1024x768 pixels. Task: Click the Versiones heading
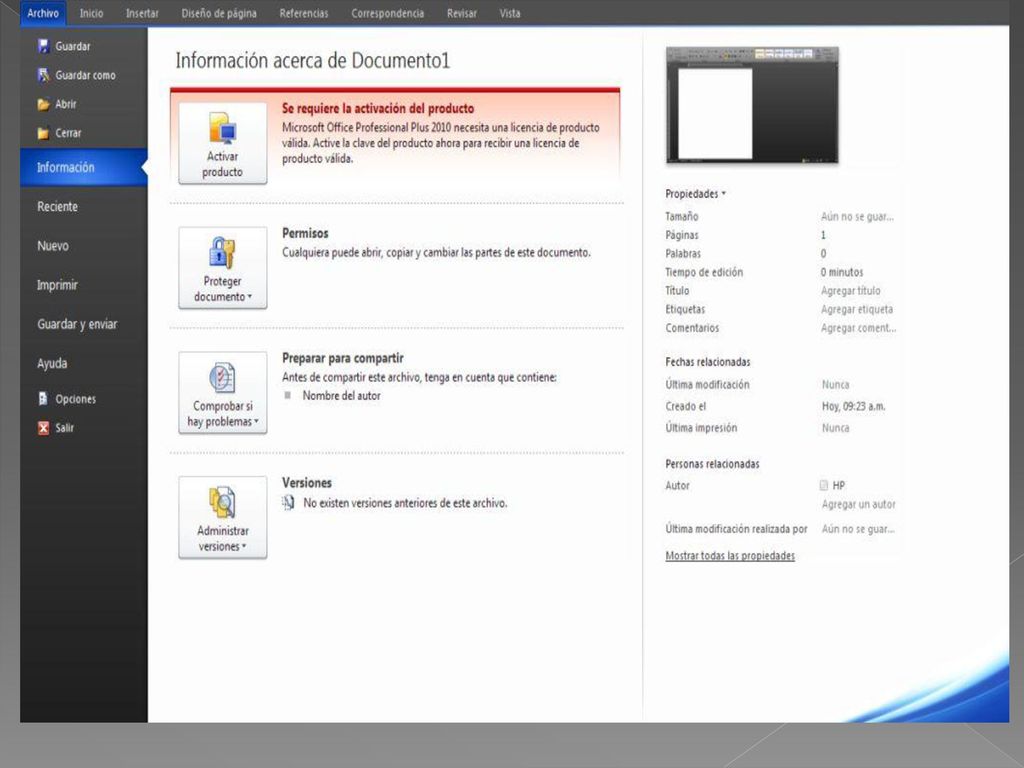point(307,483)
